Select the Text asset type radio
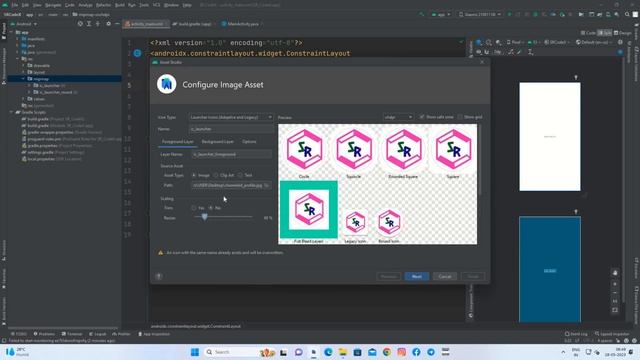This screenshot has height=360, width=640. [240, 175]
